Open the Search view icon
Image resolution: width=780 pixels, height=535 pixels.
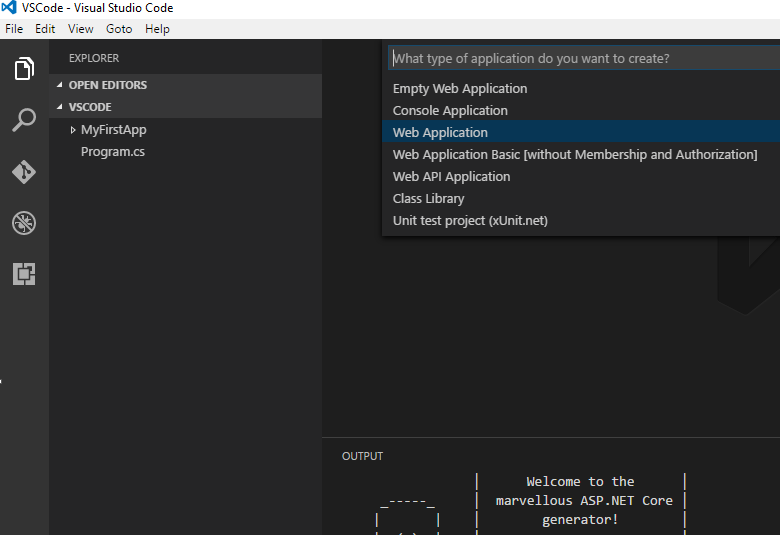[24, 120]
